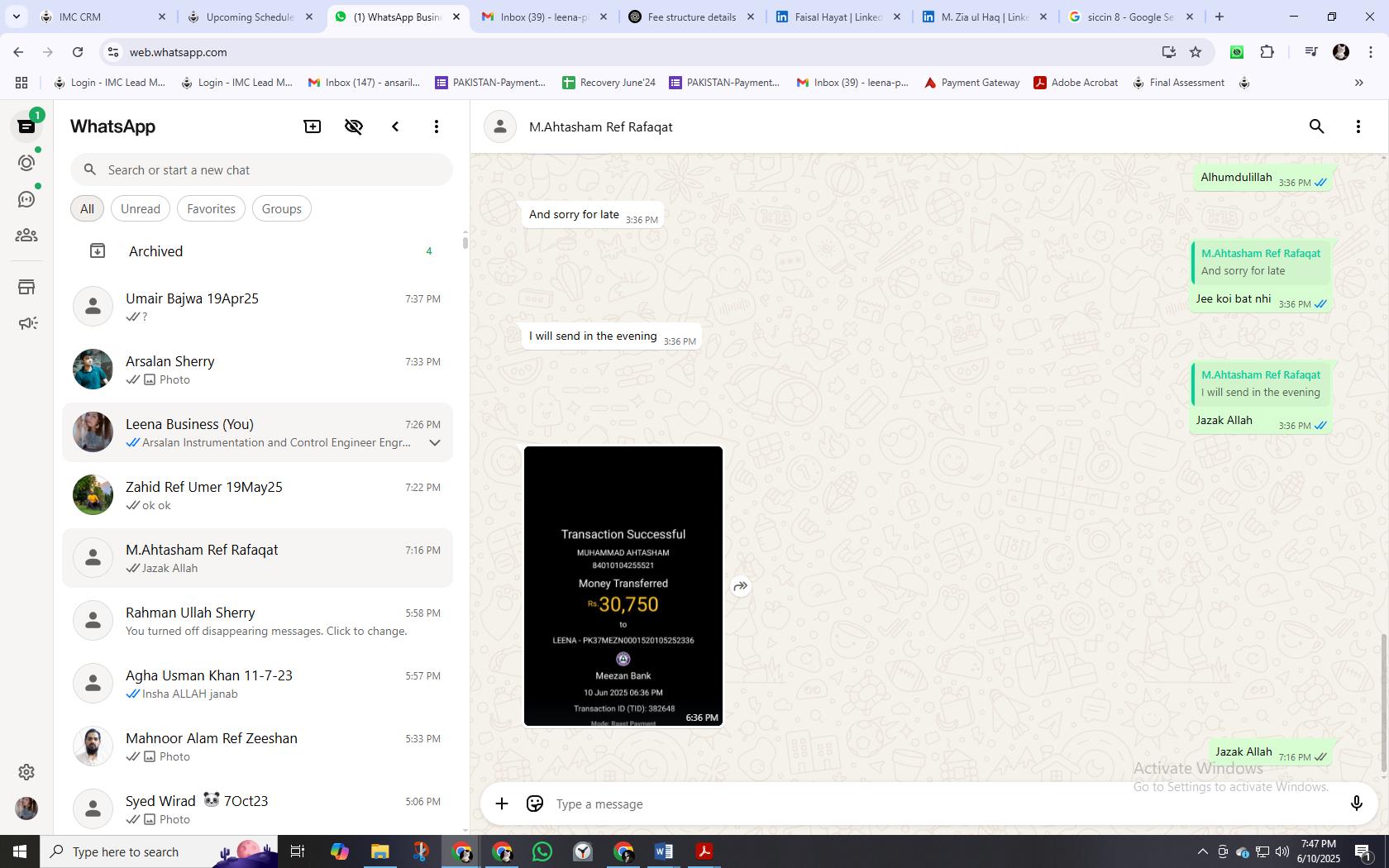Viewport: 1389px width, 868px height.
Task: Open profile picture at sidebar bottom
Action: tap(26, 808)
